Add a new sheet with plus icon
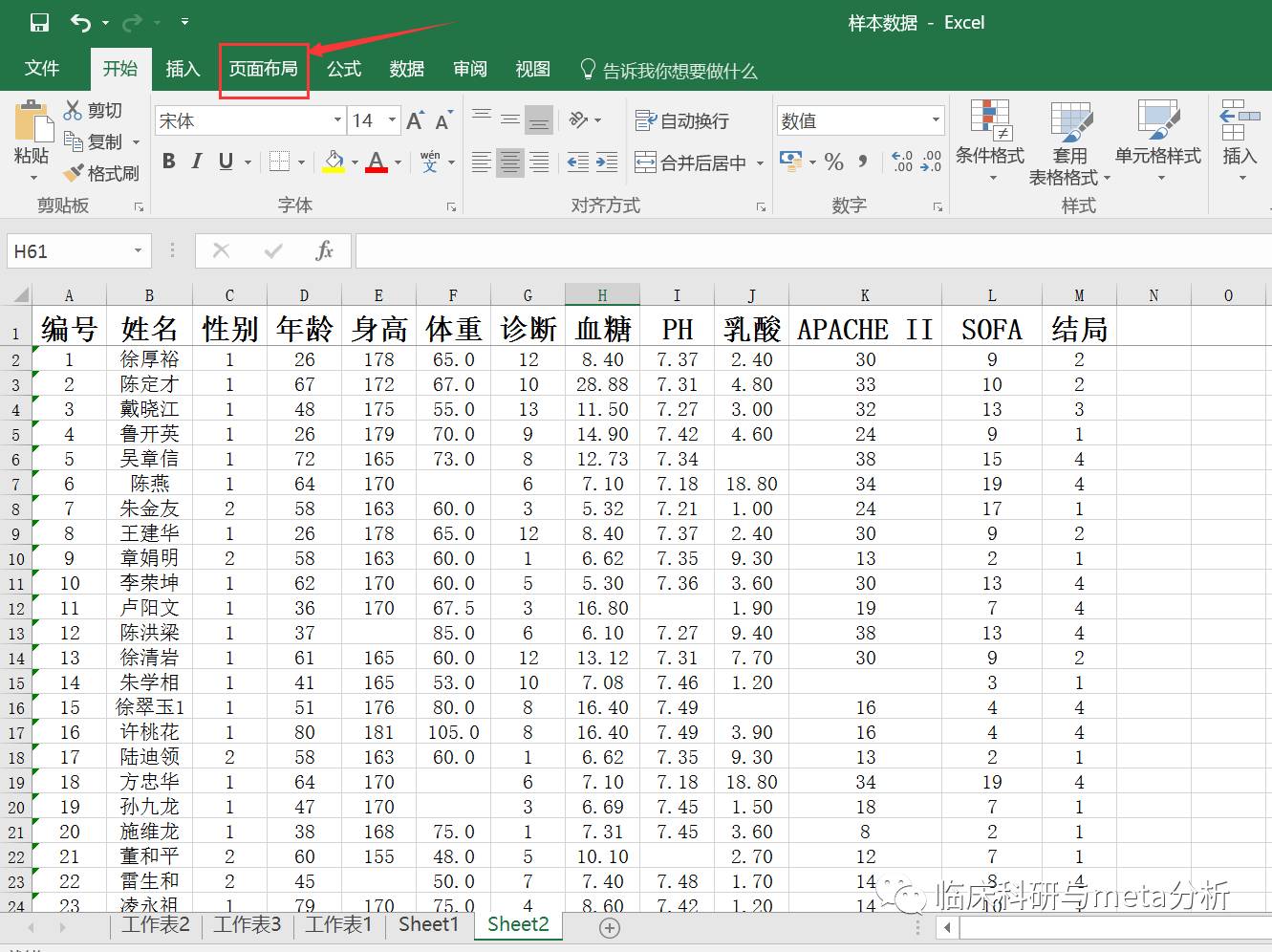 click(610, 927)
